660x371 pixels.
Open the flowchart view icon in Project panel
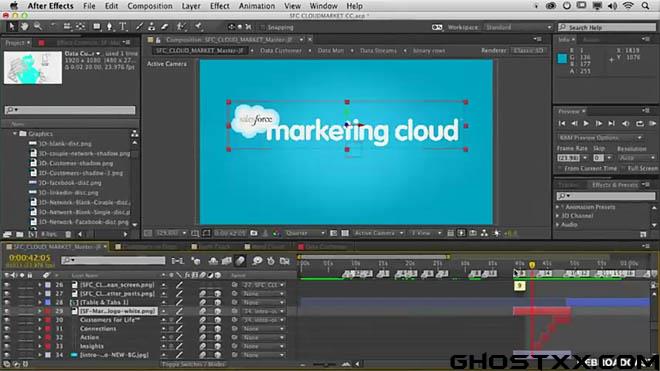click(x=134, y=133)
